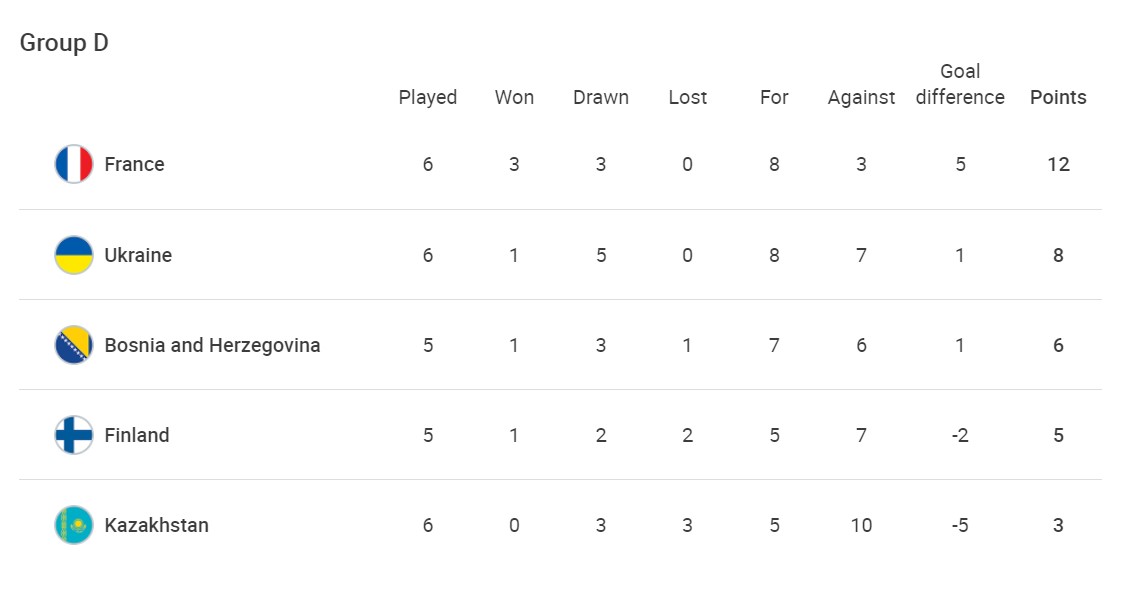Open the France team link
This screenshot has height=593, width=1121.
coord(134,164)
